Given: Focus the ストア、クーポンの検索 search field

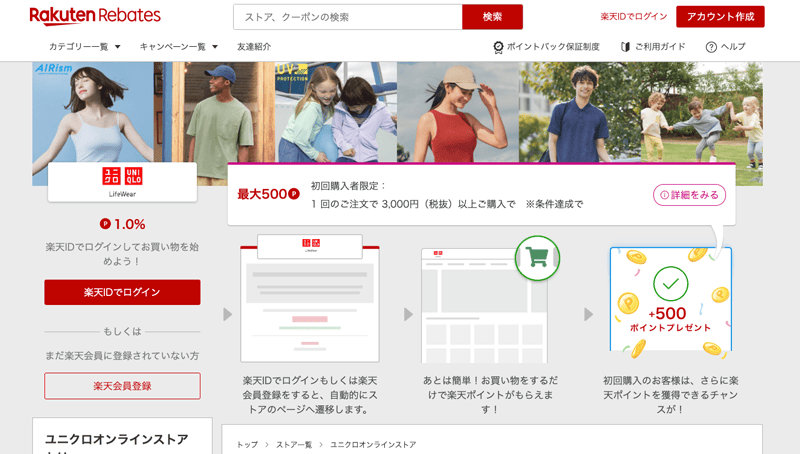Looking at the screenshot, I should click(348, 17).
